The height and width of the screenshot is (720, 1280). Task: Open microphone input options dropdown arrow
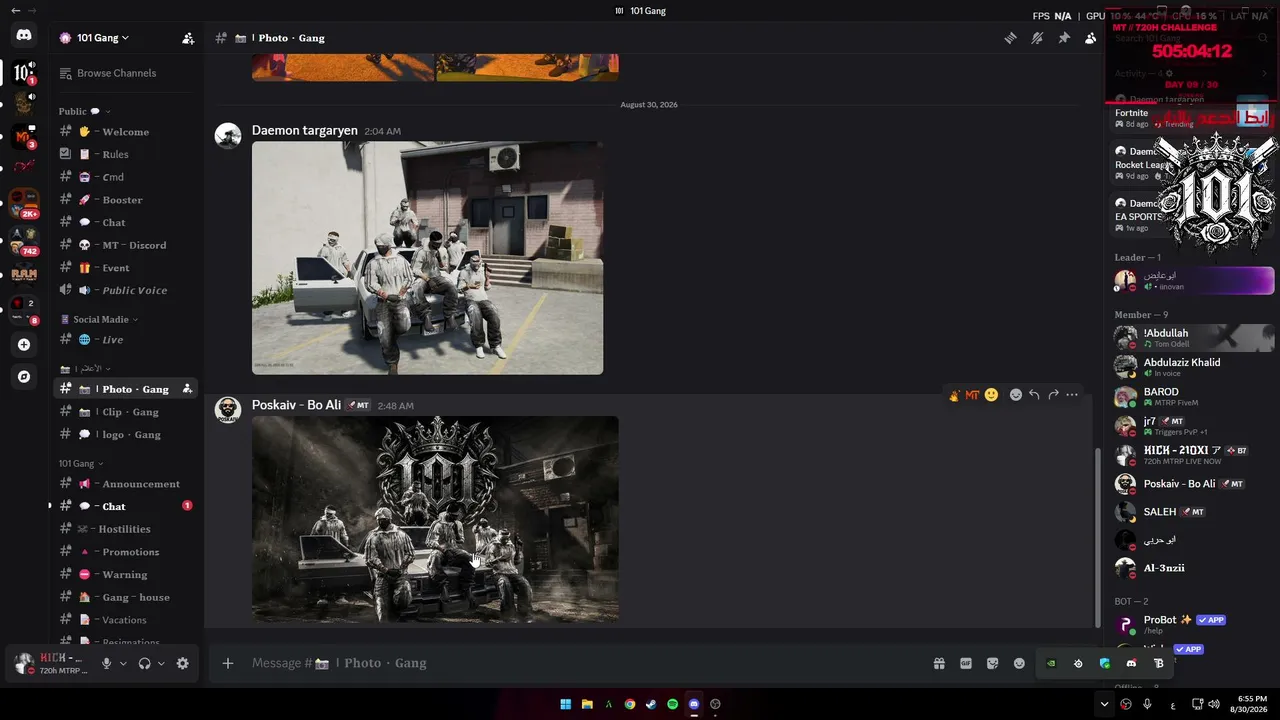pos(123,663)
